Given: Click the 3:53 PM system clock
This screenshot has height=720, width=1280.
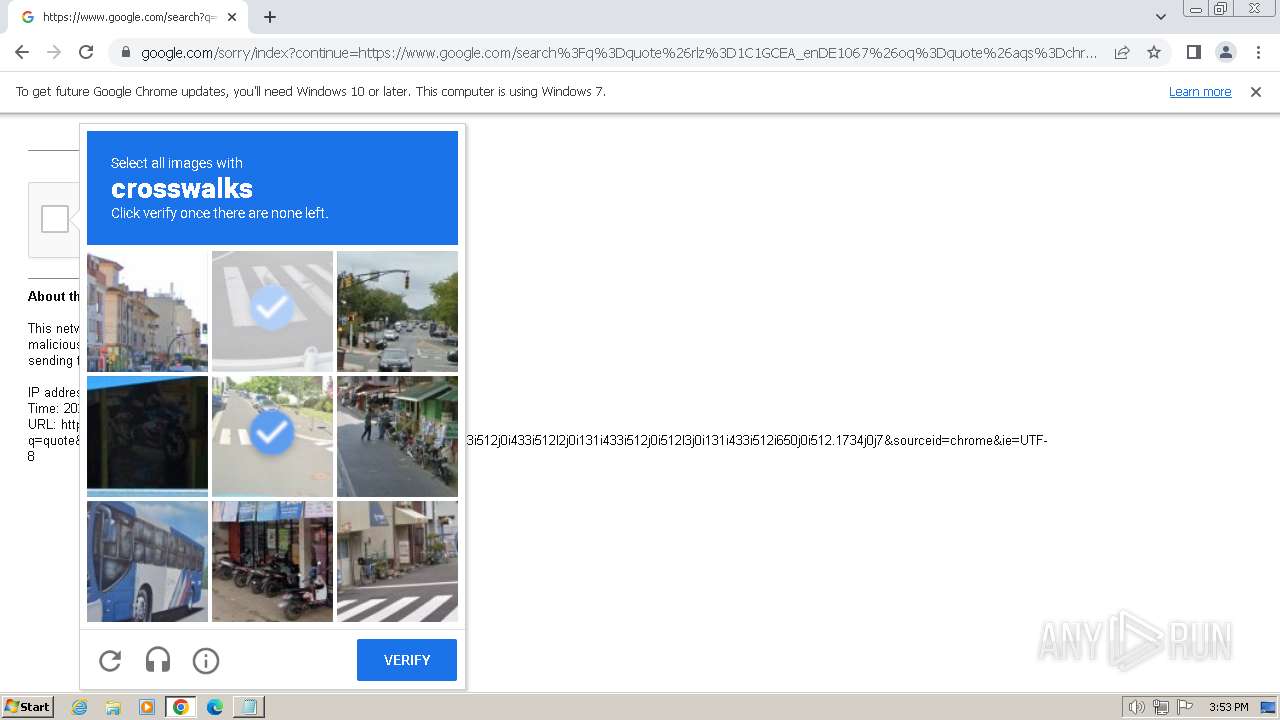Looking at the screenshot, I should click(1228, 707).
